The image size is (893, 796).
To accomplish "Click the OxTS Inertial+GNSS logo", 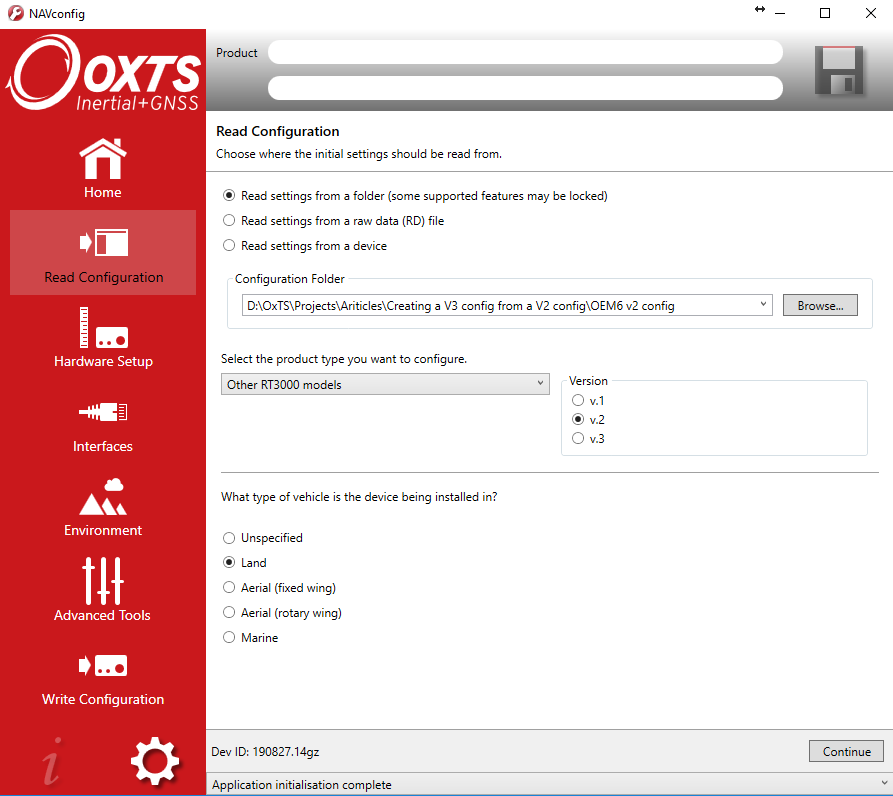I will [103, 72].
